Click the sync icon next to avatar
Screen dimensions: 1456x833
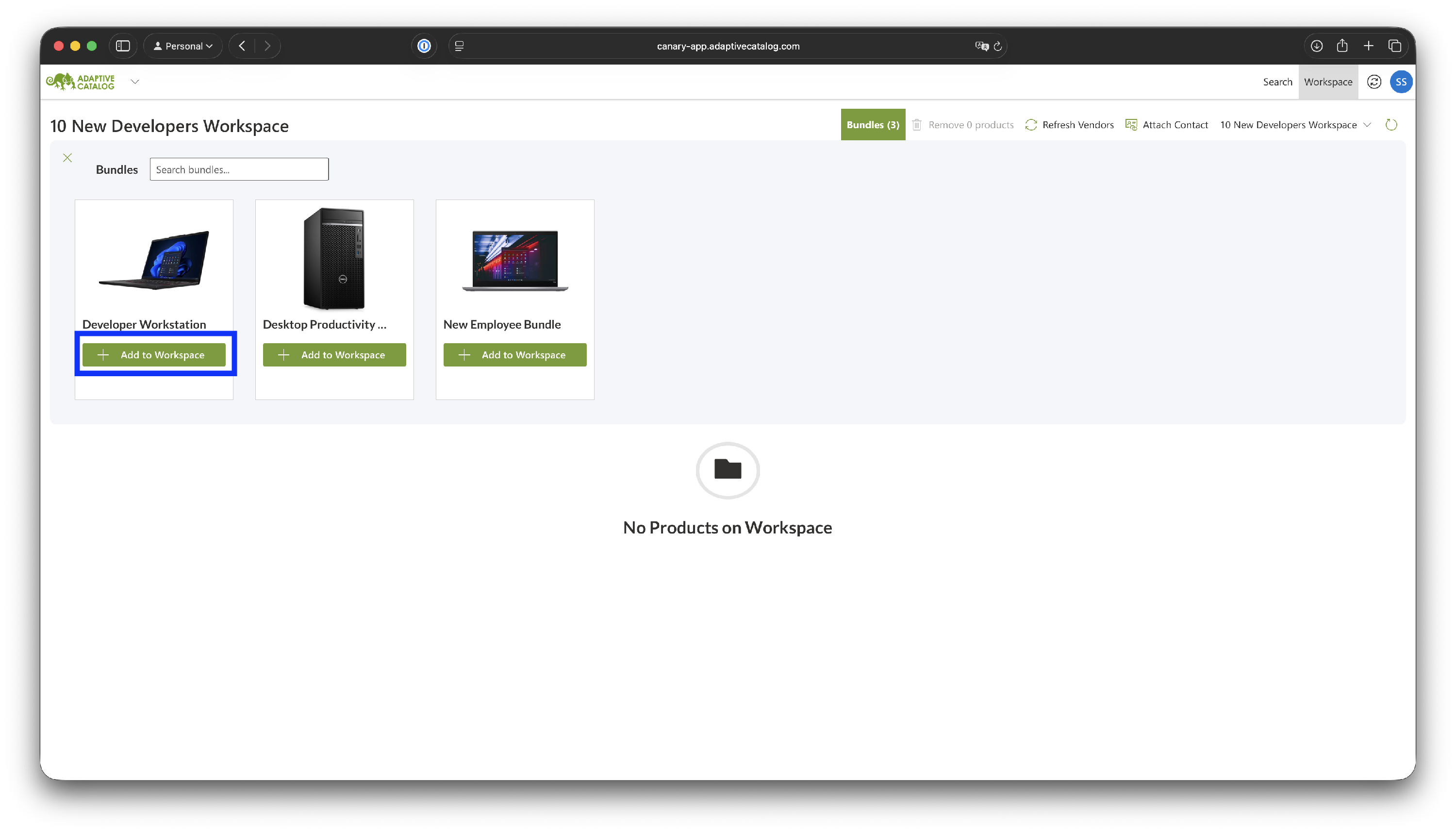(x=1373, y=82)
